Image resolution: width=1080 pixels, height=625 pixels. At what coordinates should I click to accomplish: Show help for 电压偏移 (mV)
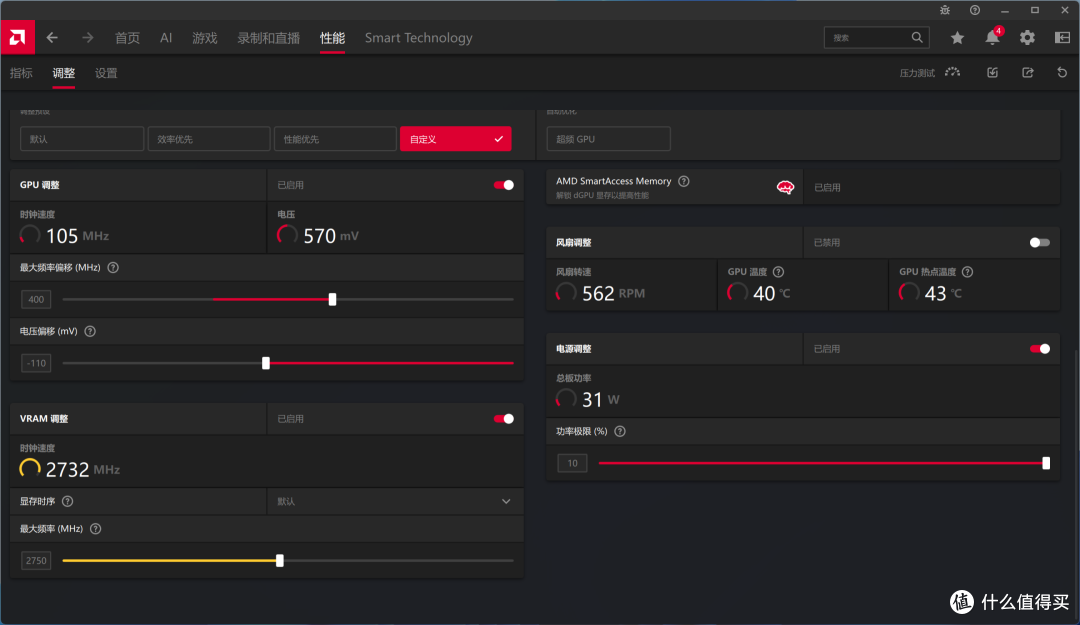(90, 331)
